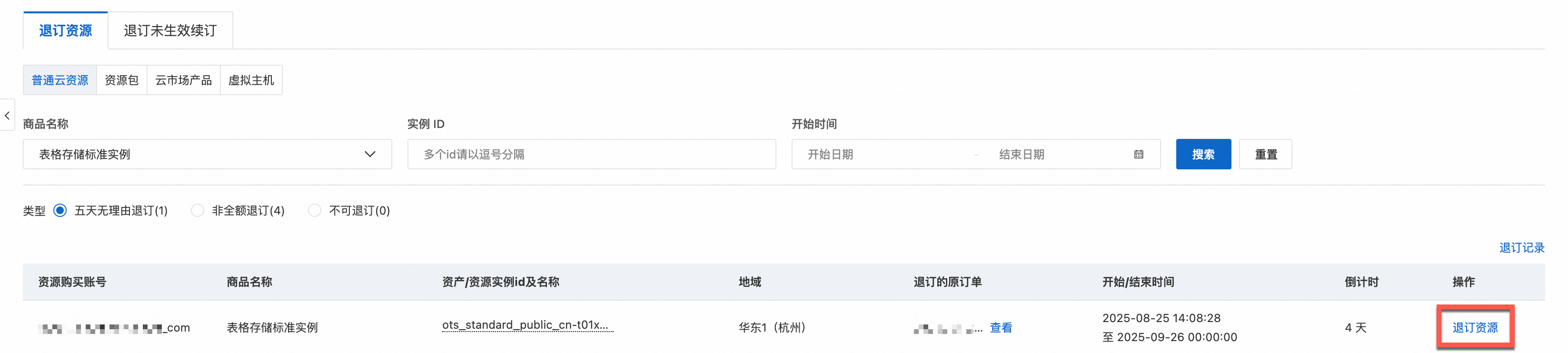Click the 重置 button
Viewport: 1568px width, 353px height.
tap(1265, 155)
